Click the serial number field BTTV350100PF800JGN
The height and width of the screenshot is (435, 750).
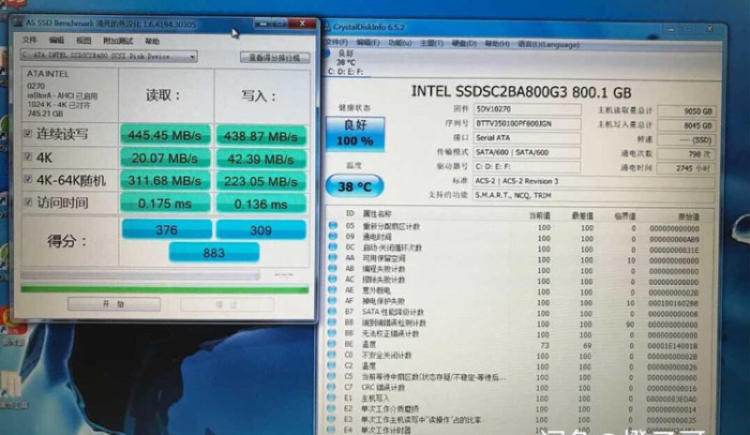click(527, 123)
